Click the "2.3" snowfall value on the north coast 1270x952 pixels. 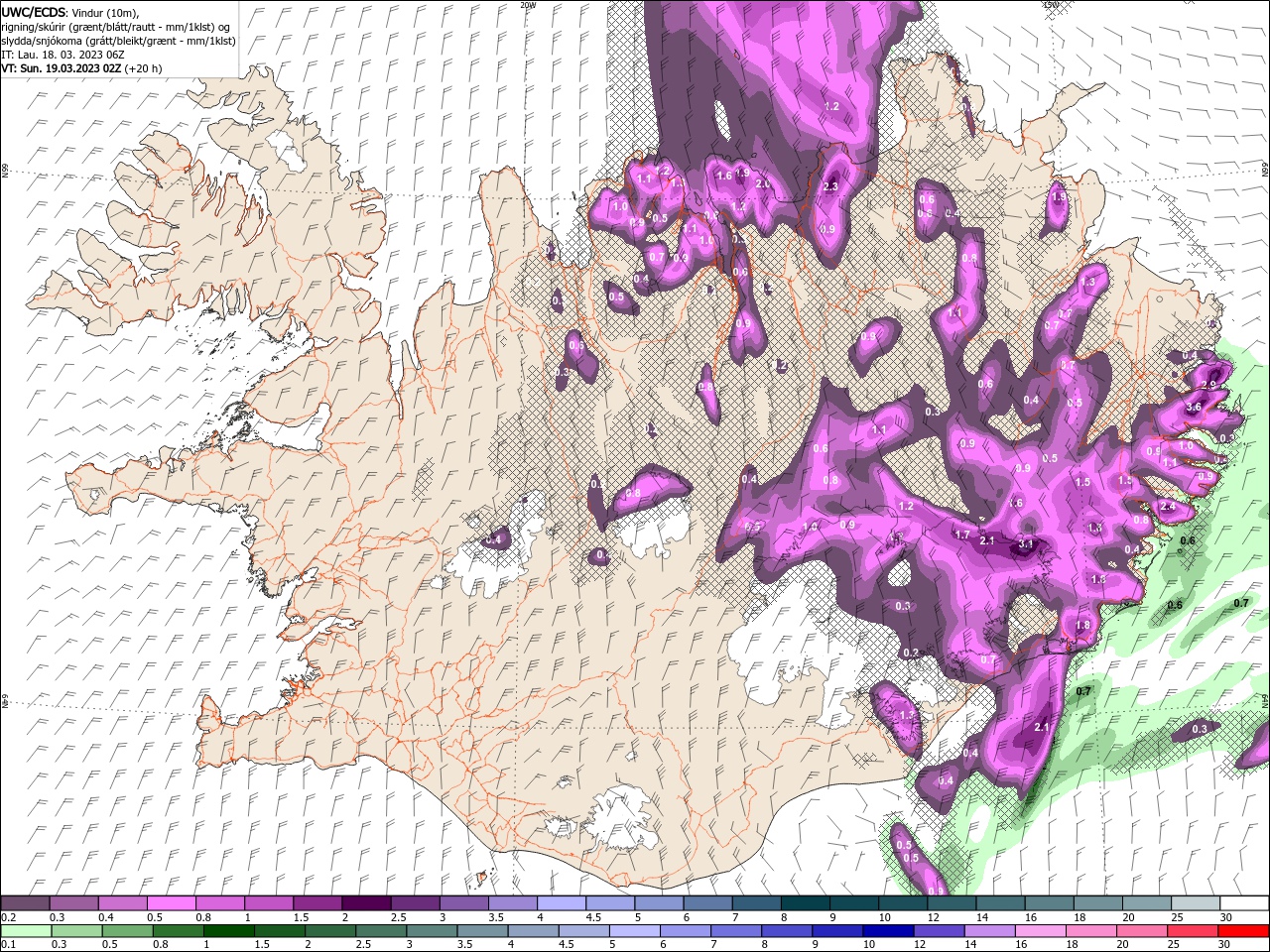[831, 185]
